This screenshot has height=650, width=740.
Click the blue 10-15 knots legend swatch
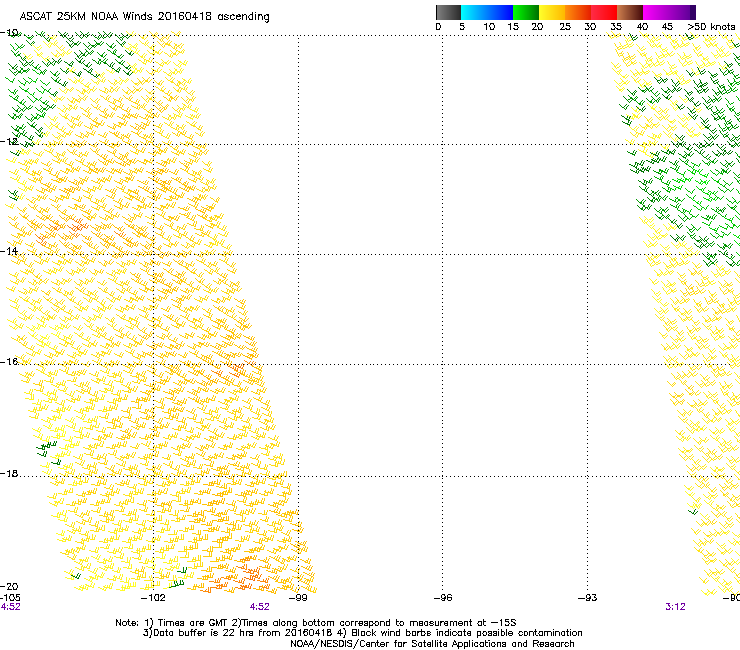tap(500, 12)
